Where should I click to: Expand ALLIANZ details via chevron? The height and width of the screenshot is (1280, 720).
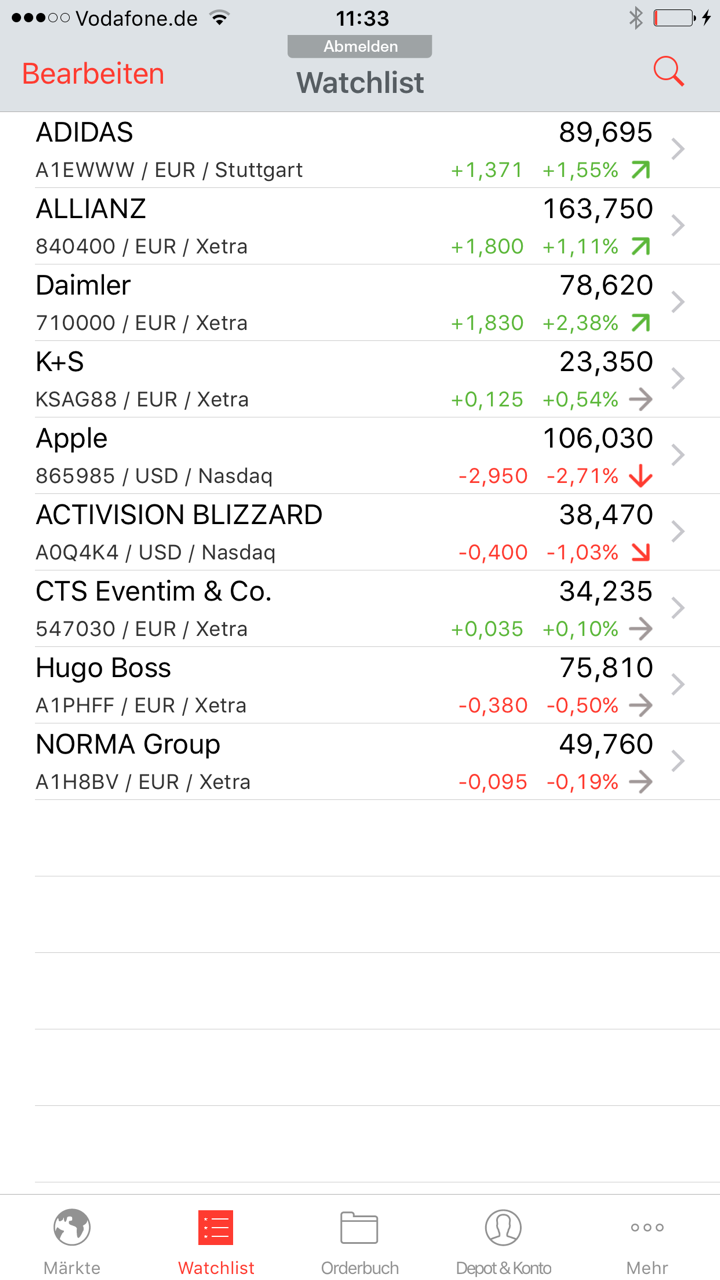[x=679, y=226]
